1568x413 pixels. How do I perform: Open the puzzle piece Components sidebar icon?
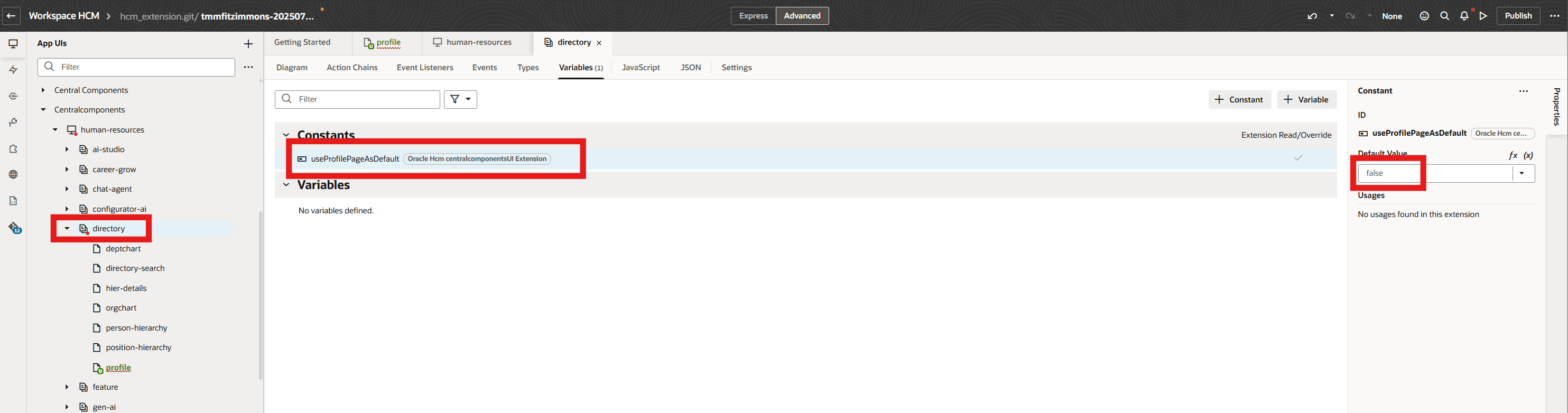[13, 148]
